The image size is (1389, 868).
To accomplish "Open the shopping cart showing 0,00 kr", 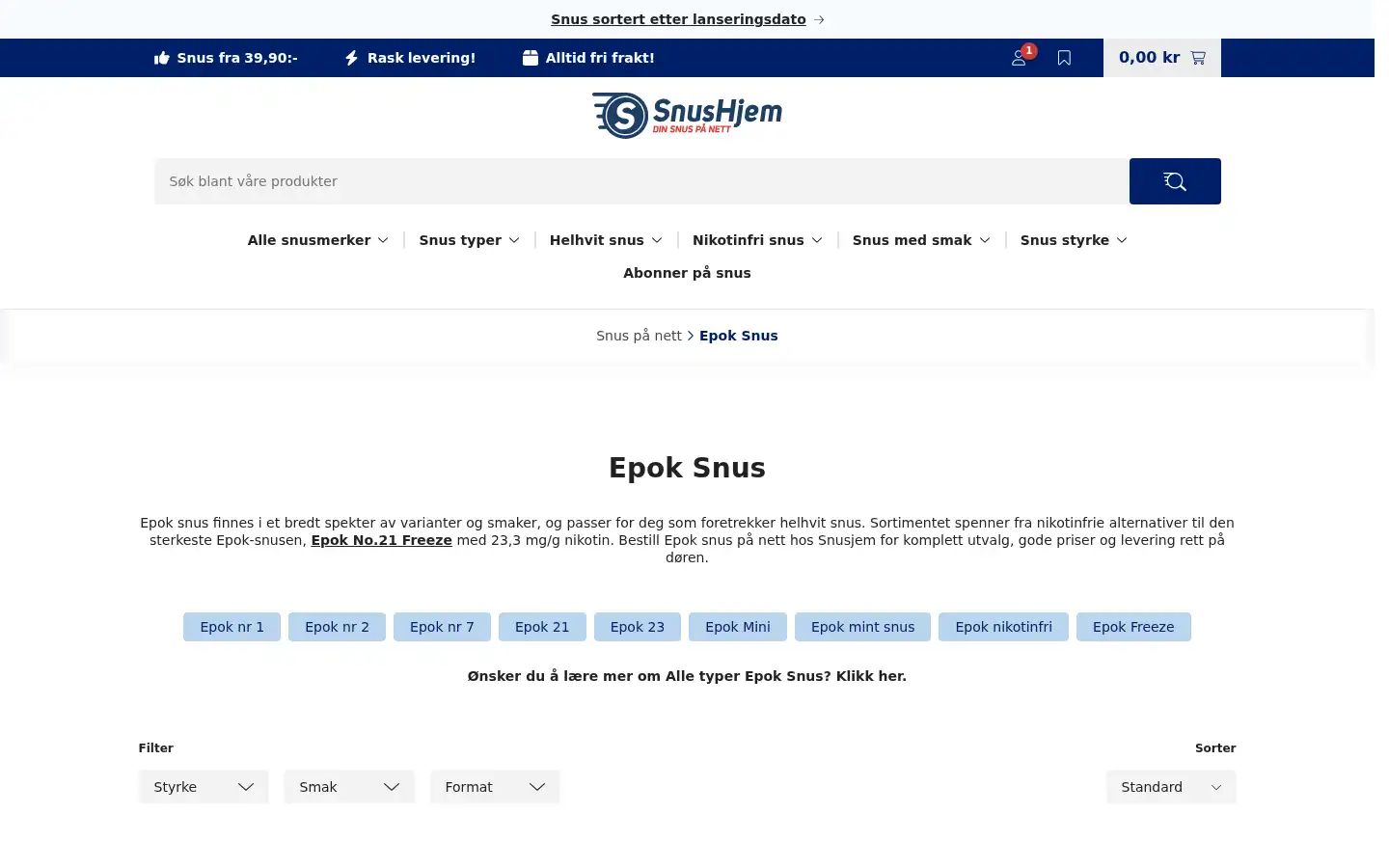I will (1162, 58).
